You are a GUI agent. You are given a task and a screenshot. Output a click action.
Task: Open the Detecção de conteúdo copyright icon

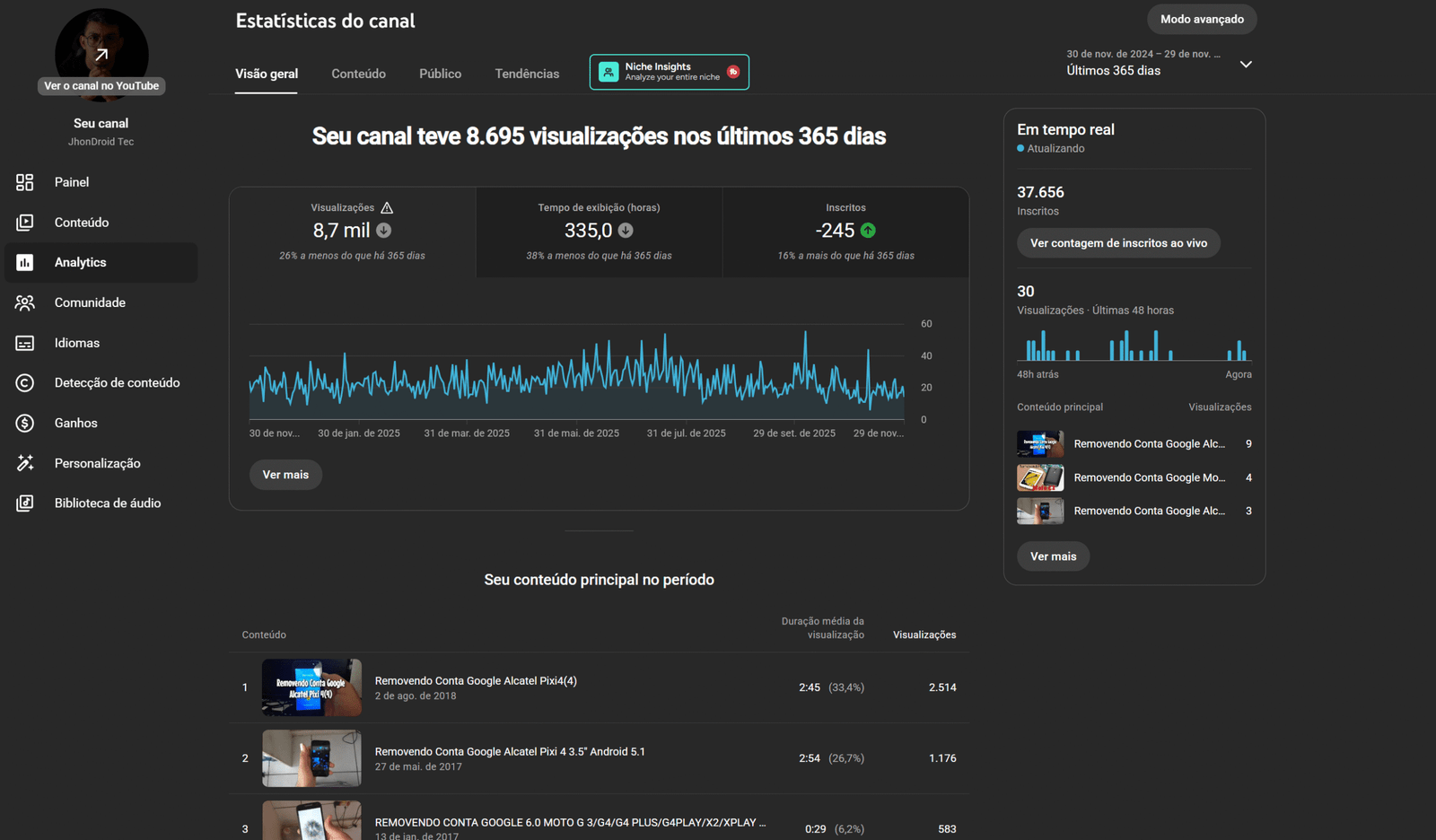pos(25,383)
